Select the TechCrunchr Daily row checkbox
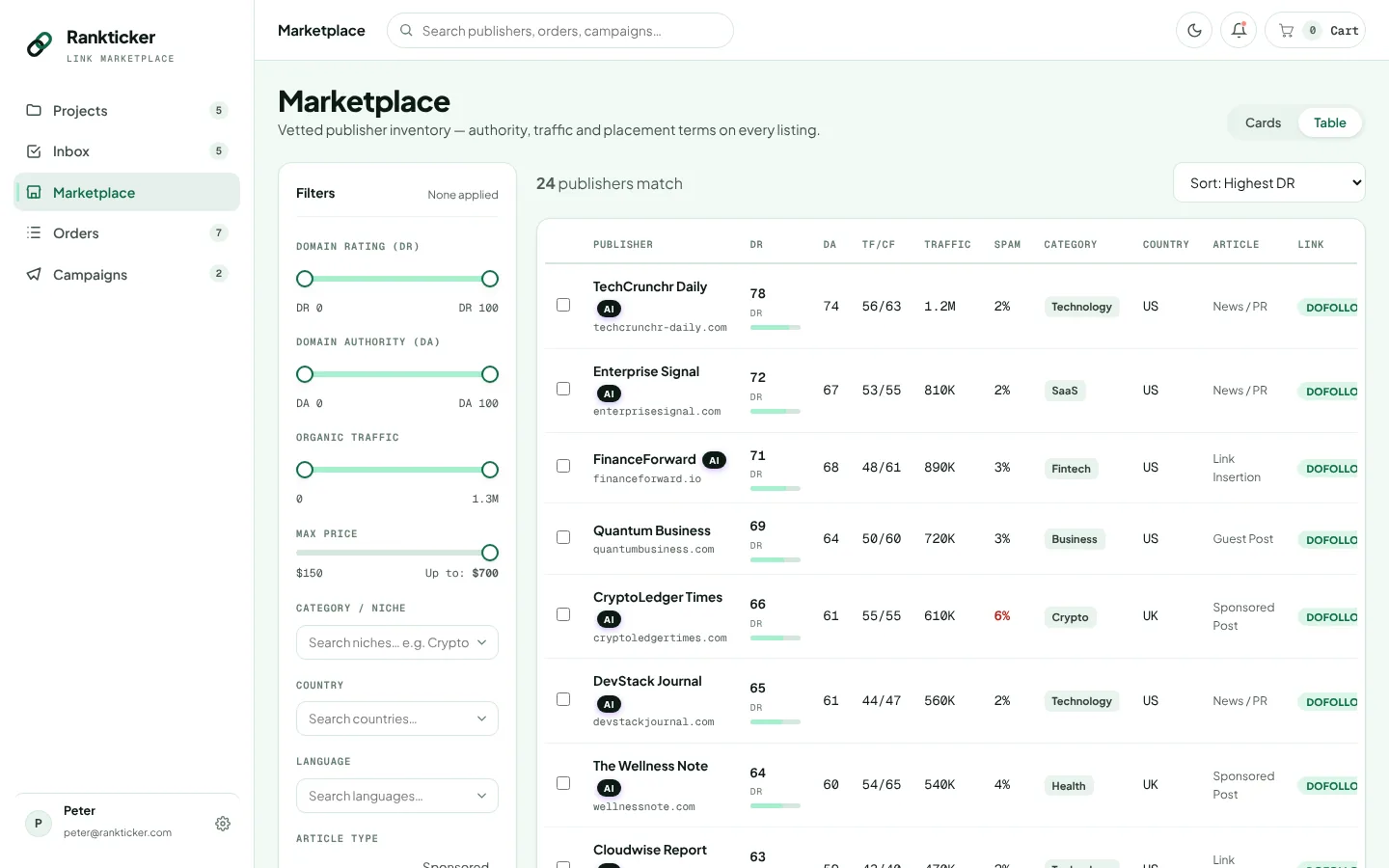1389x868 pixels. coord(563,305)
